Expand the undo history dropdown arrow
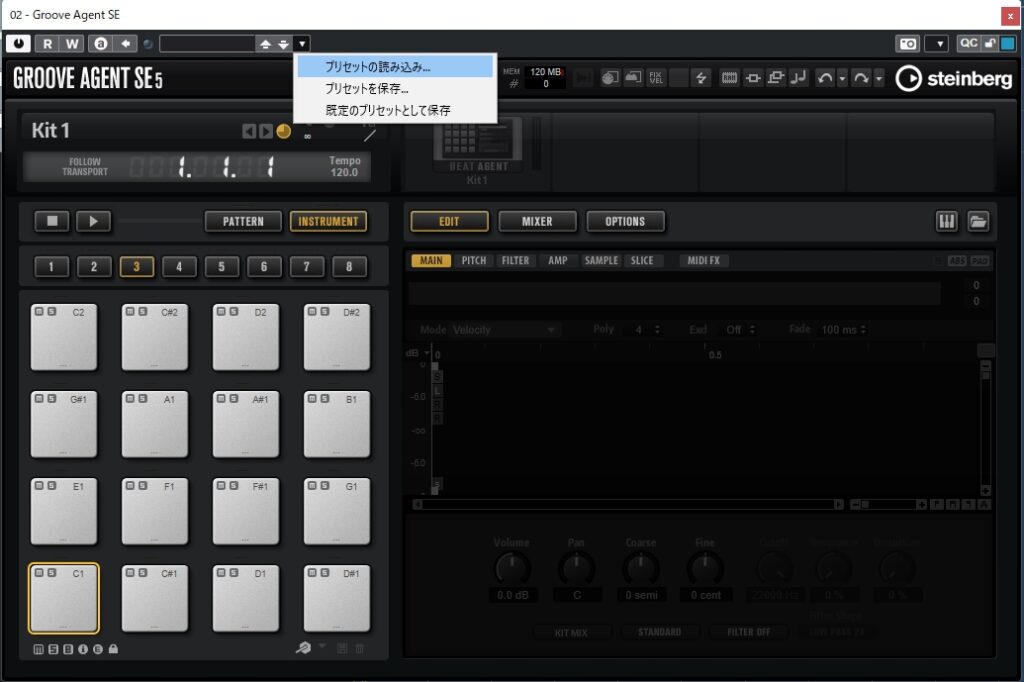Viewport: 1024px width, 682px height. coord(842,78)
